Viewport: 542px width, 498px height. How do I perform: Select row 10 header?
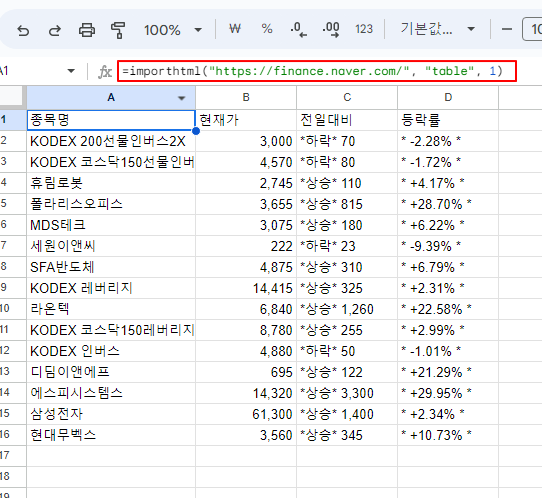pyautogui.click(x=12, y=309)
